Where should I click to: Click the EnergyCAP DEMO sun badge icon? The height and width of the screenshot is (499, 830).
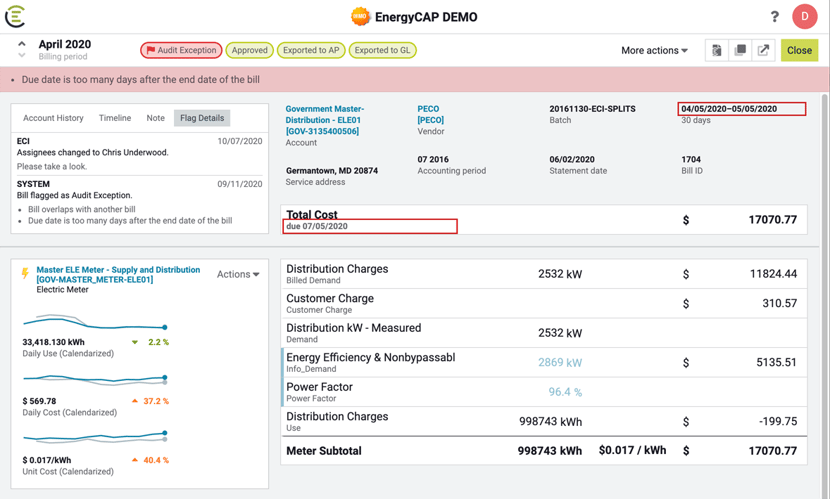click(360, 17)
